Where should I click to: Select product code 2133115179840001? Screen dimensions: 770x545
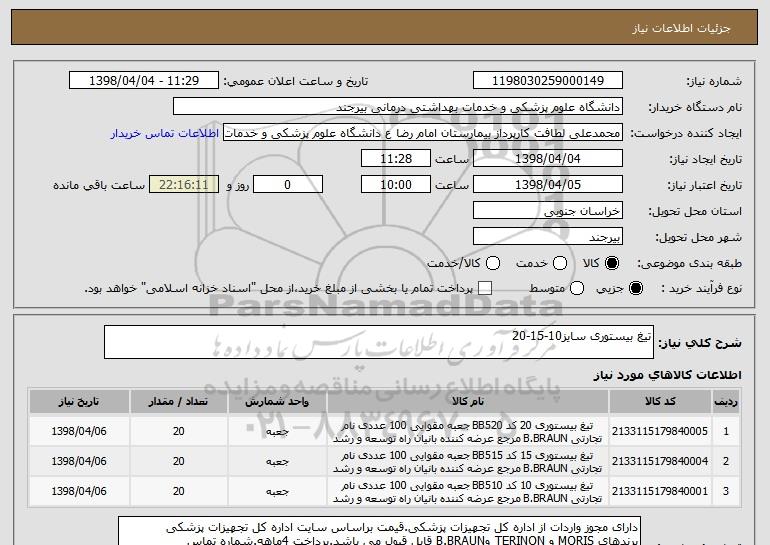coord(660,491)
